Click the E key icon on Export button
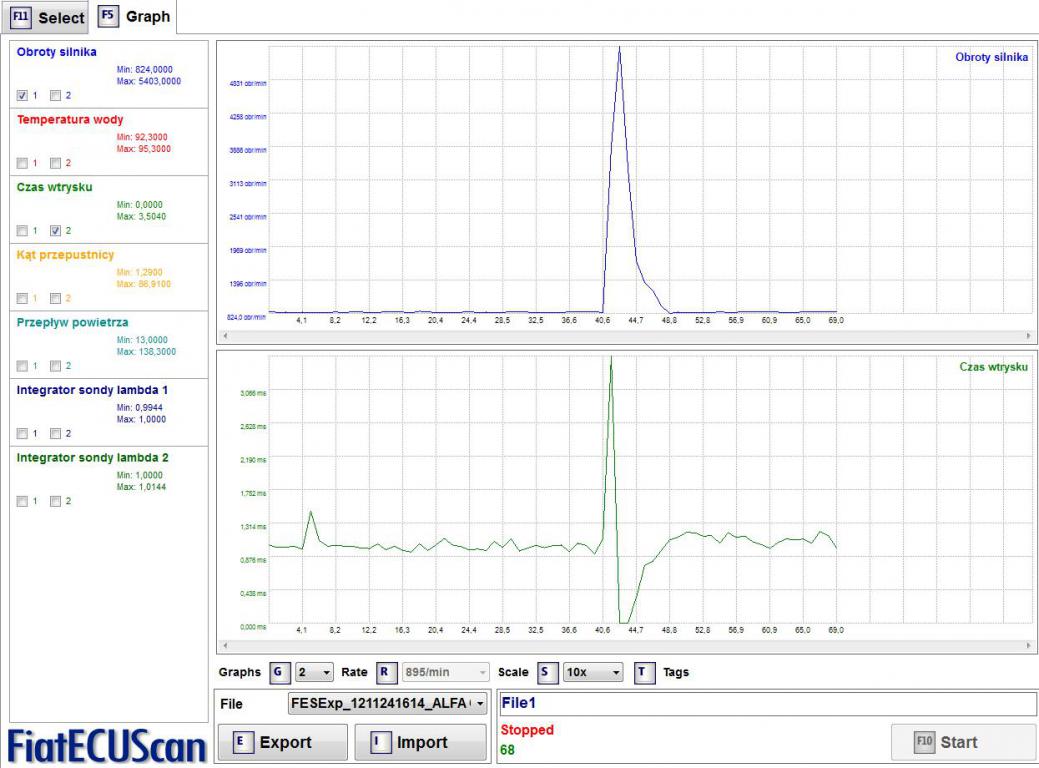The width and height of the screenshot is (1039, 768). [x=242, y=742]
